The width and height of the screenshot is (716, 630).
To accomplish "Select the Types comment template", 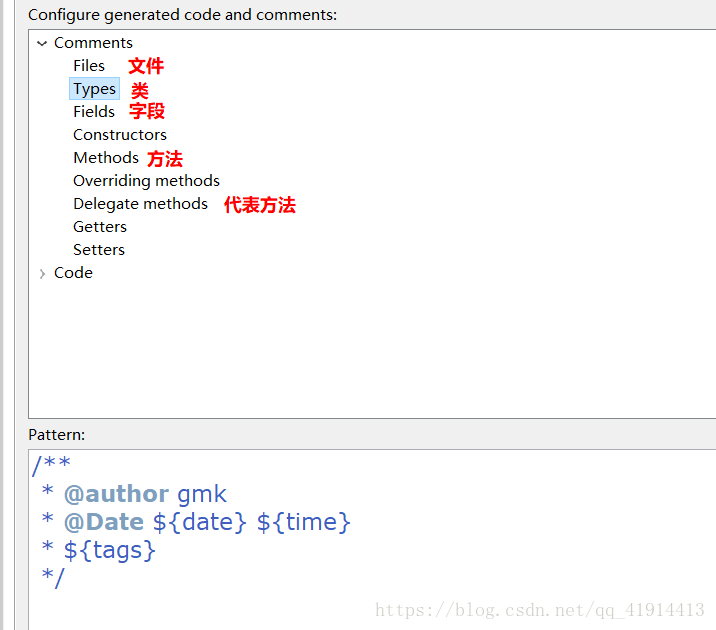I will [x=95, y=89].
